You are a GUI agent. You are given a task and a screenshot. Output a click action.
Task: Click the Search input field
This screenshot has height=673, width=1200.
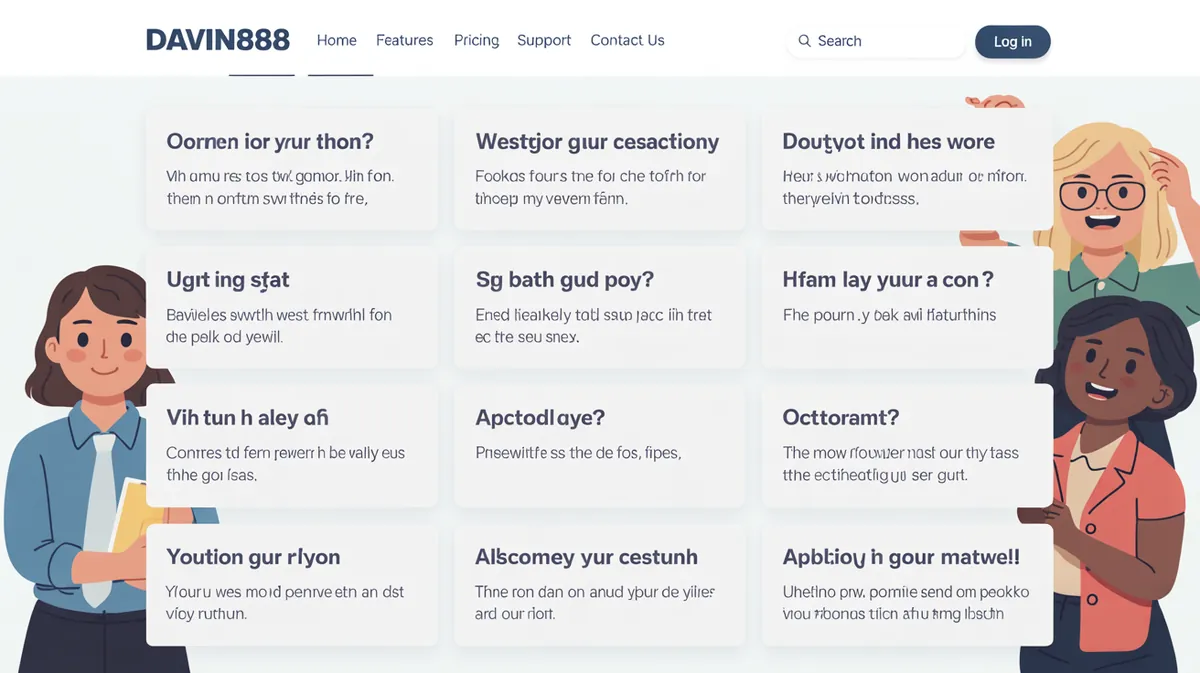tap(885, 41)
